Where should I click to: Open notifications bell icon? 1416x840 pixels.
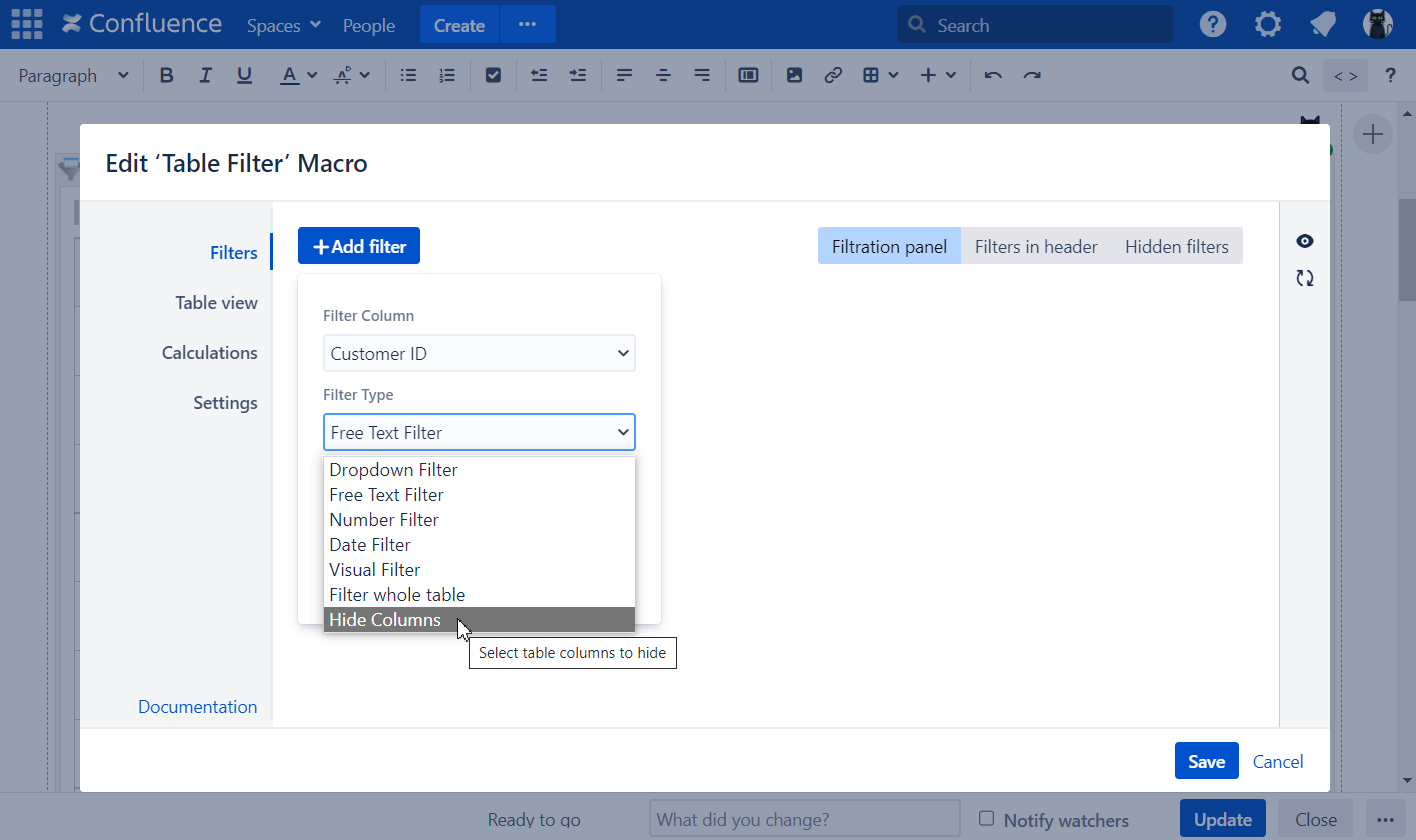(1323, 25)
